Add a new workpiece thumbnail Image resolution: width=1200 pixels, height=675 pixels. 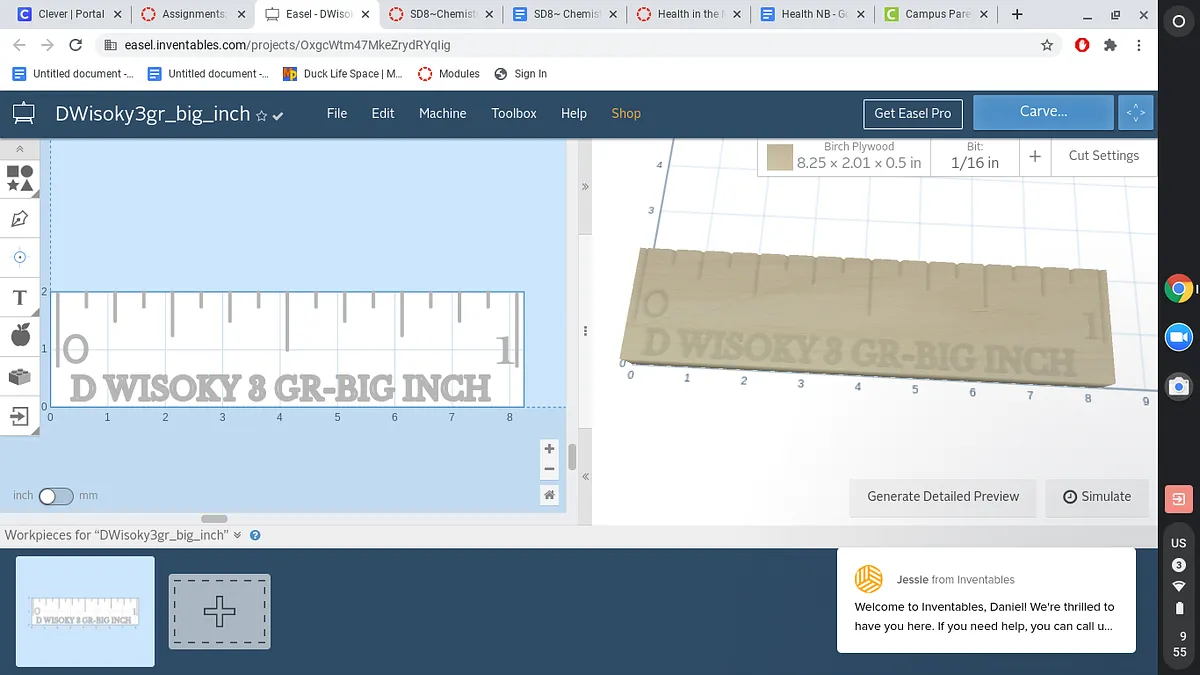click(x=219, y=611)
